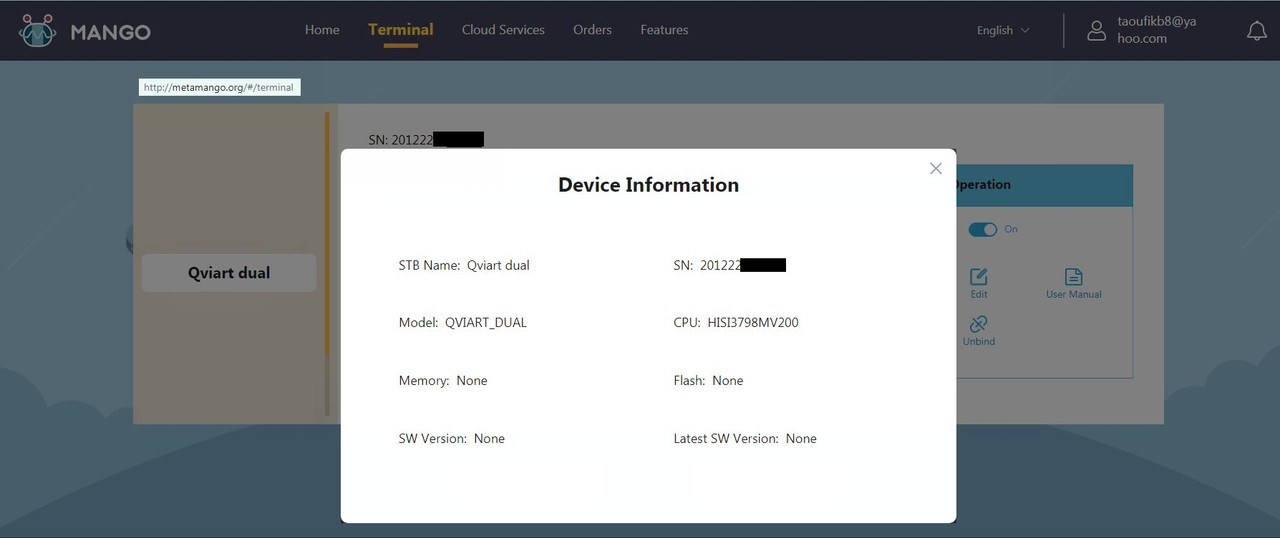Select the Terminal tab

pyautogui.click(x=400, y=30)
